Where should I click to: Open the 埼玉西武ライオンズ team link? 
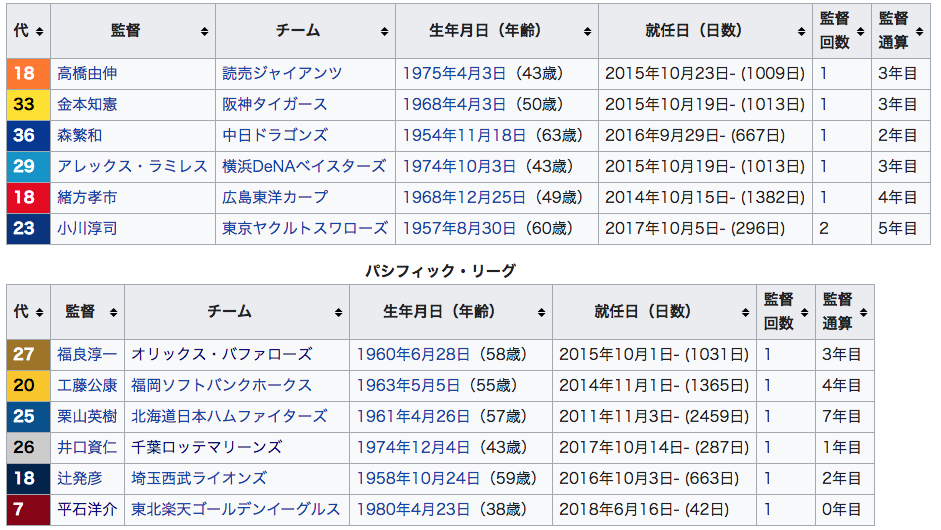(x=199, y=479)
